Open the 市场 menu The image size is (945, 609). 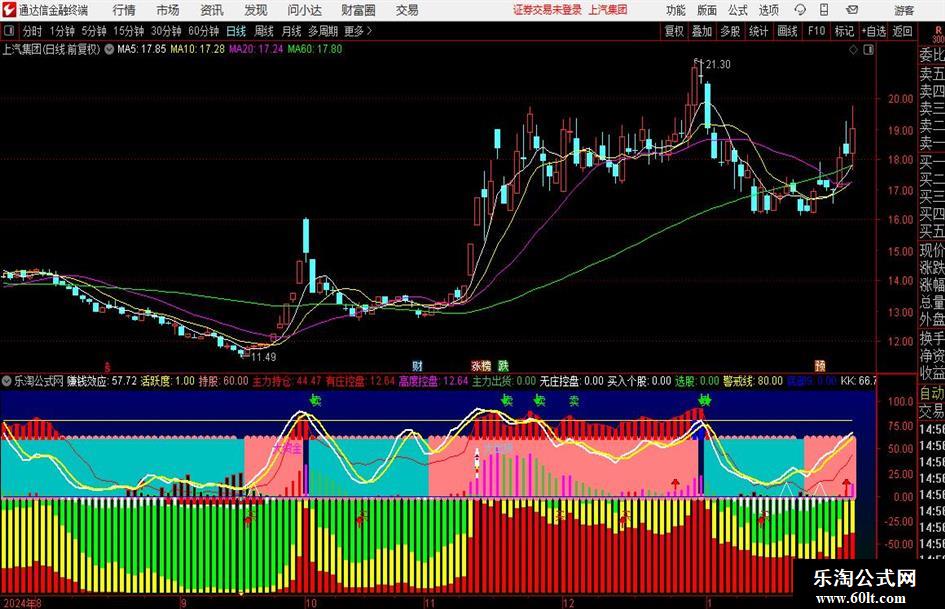click(168, 10)
